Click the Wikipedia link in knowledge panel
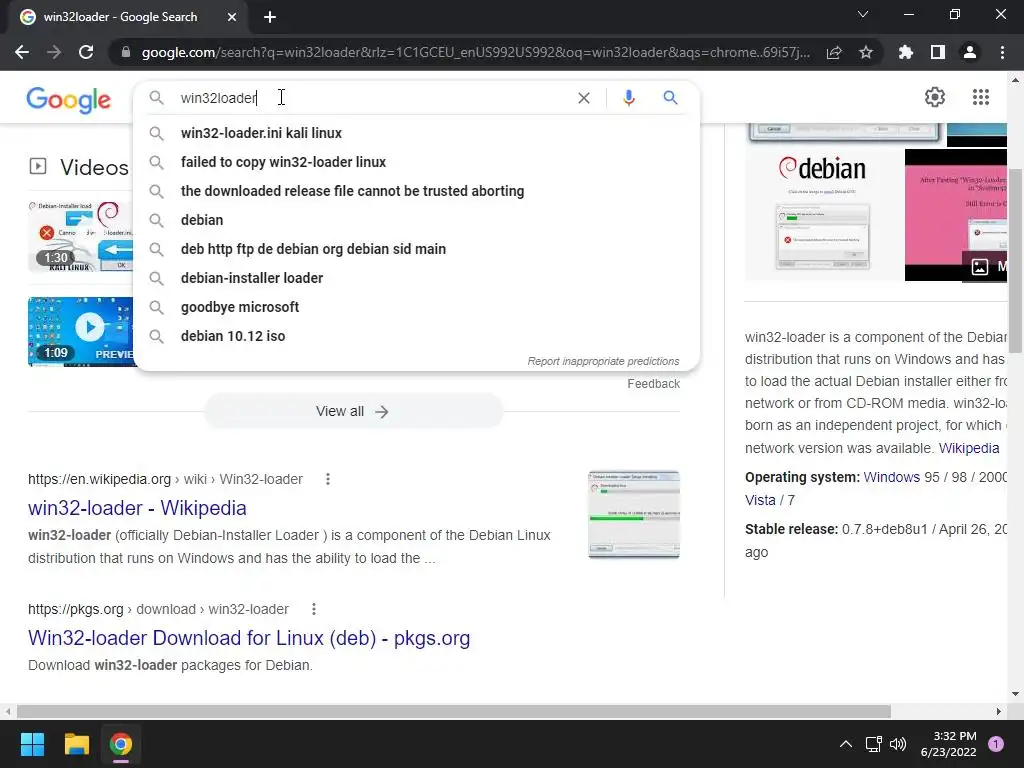This screenshot has width=1024, height=768. point(968,448)
